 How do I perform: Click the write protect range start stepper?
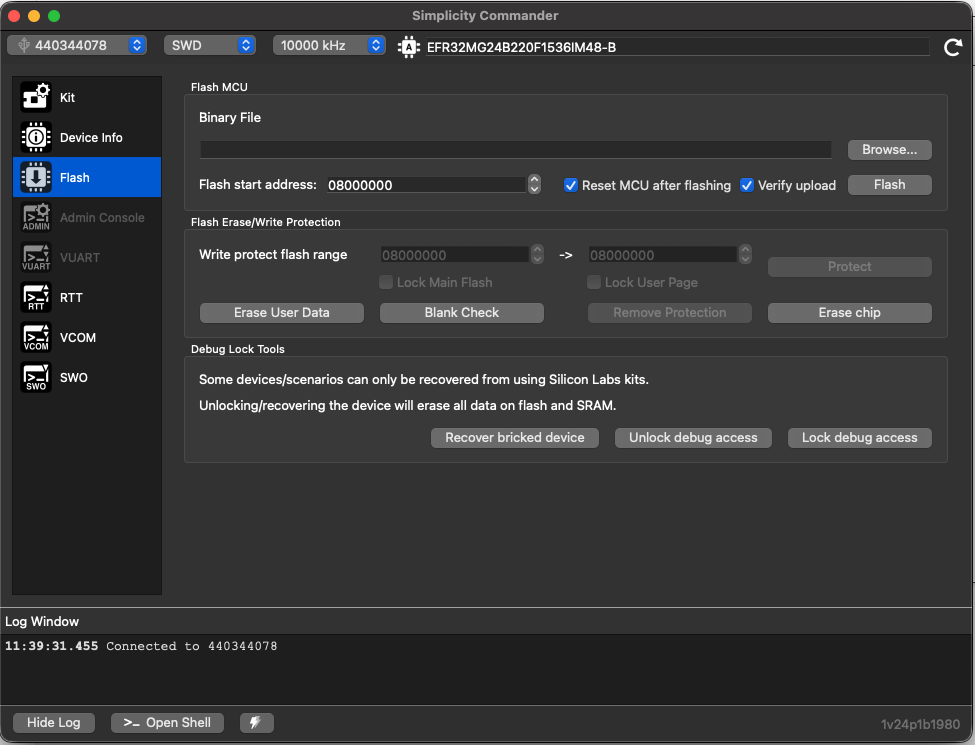tap(537, 254)
